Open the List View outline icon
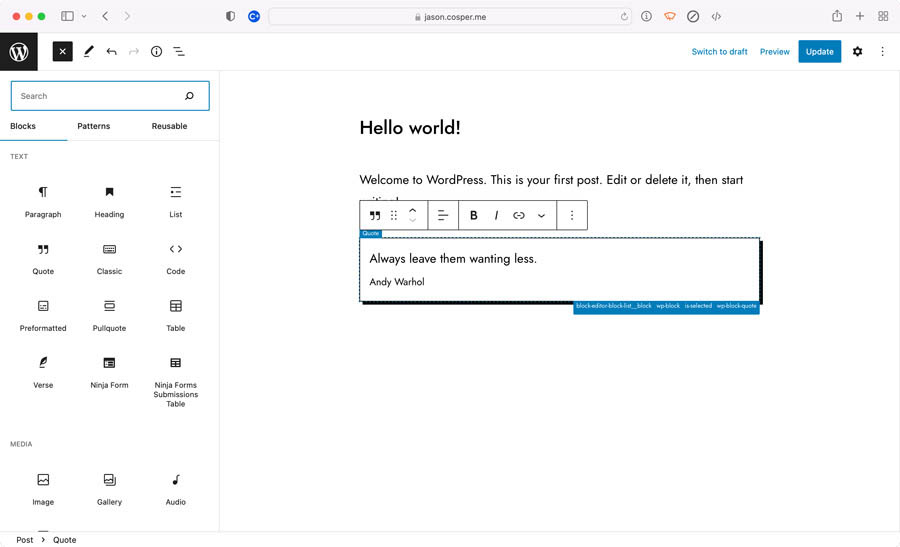 point(179,52)
